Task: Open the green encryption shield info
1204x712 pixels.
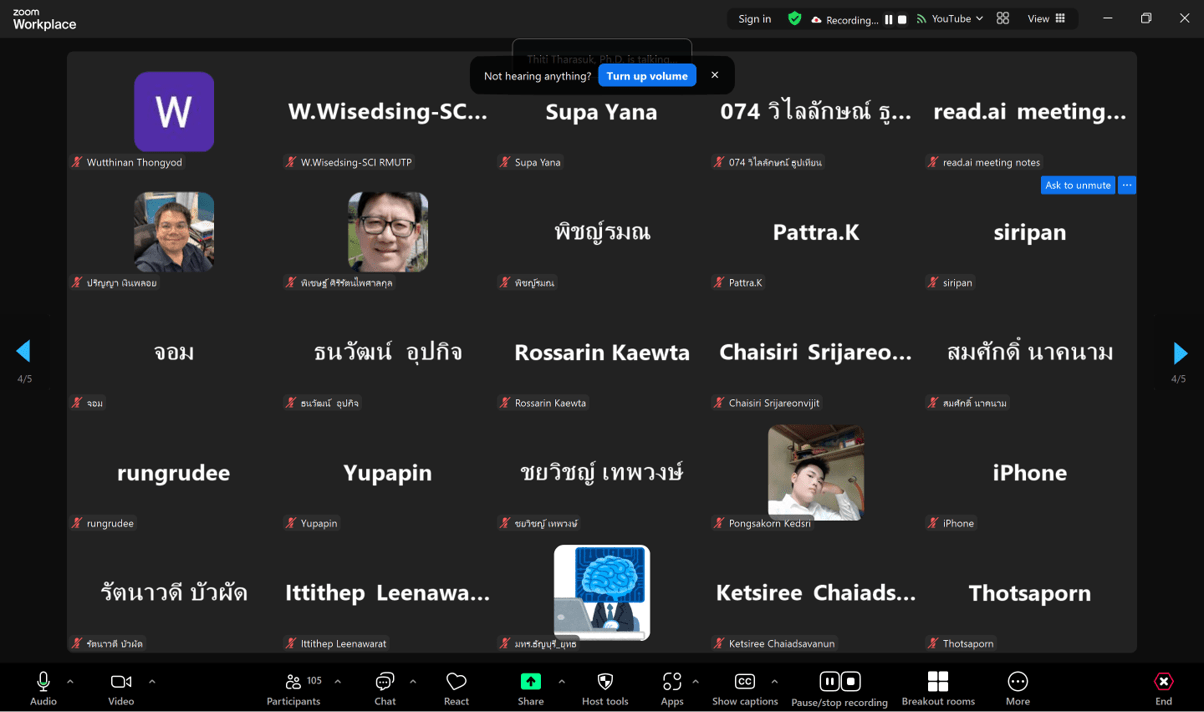Action: coord(795,19)
